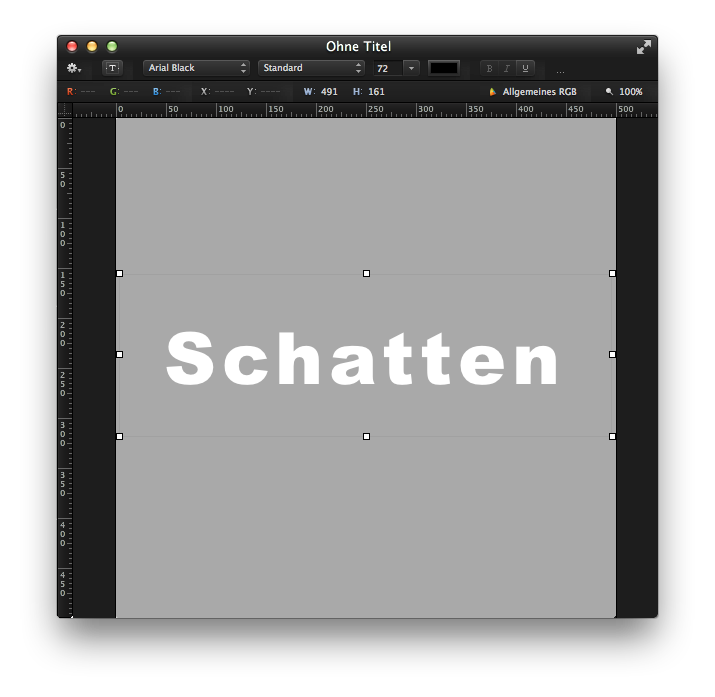715x697 pixels.
Task: Click the zoom magnifier icon
Action: coord(608,92)
